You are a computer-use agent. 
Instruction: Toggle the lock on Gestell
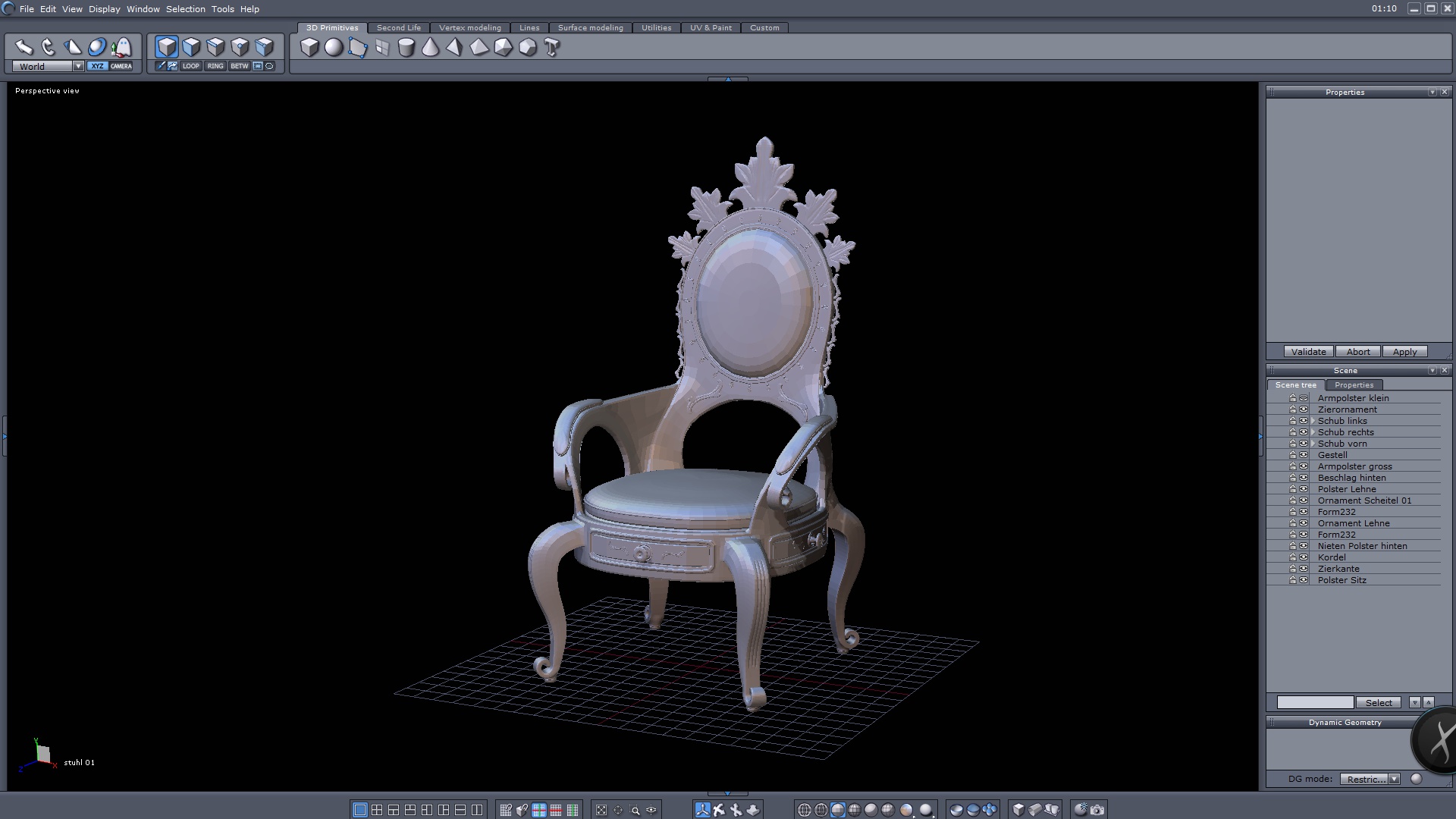coord(1293,455)
